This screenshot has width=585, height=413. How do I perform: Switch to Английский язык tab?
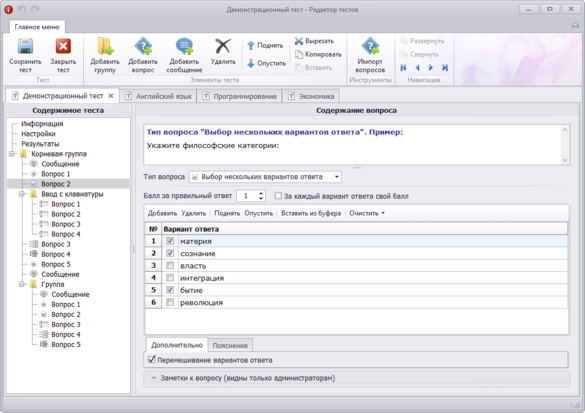click(x=158, y=96)
